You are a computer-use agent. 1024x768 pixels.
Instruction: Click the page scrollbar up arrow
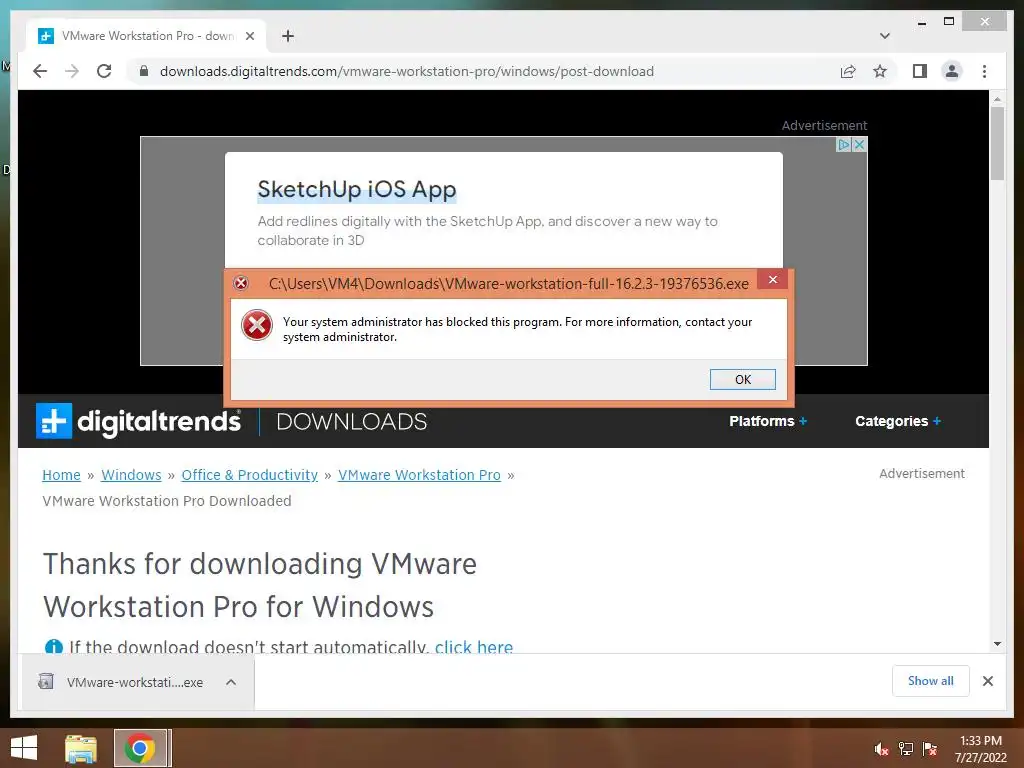(997, 99)
